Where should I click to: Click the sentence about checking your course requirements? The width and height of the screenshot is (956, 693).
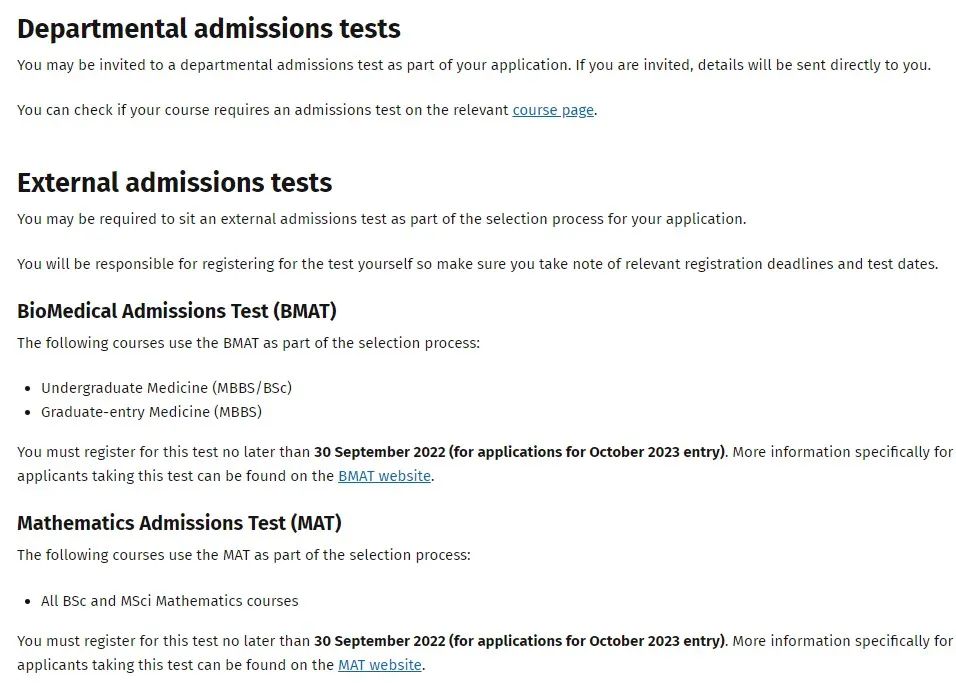point(307,110)
